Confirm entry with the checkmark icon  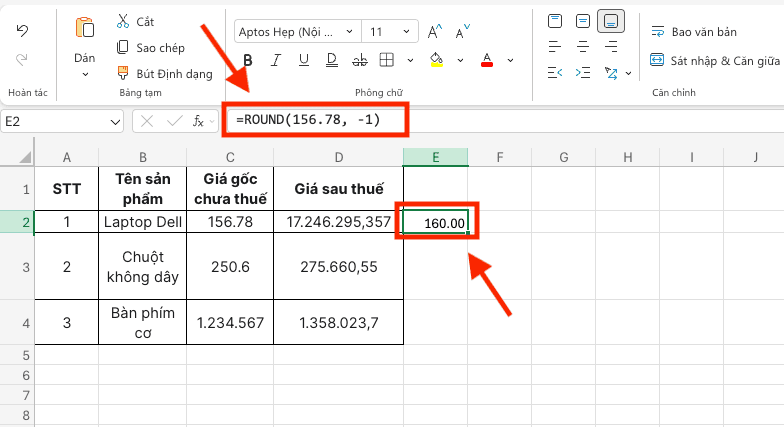(174, 121)
